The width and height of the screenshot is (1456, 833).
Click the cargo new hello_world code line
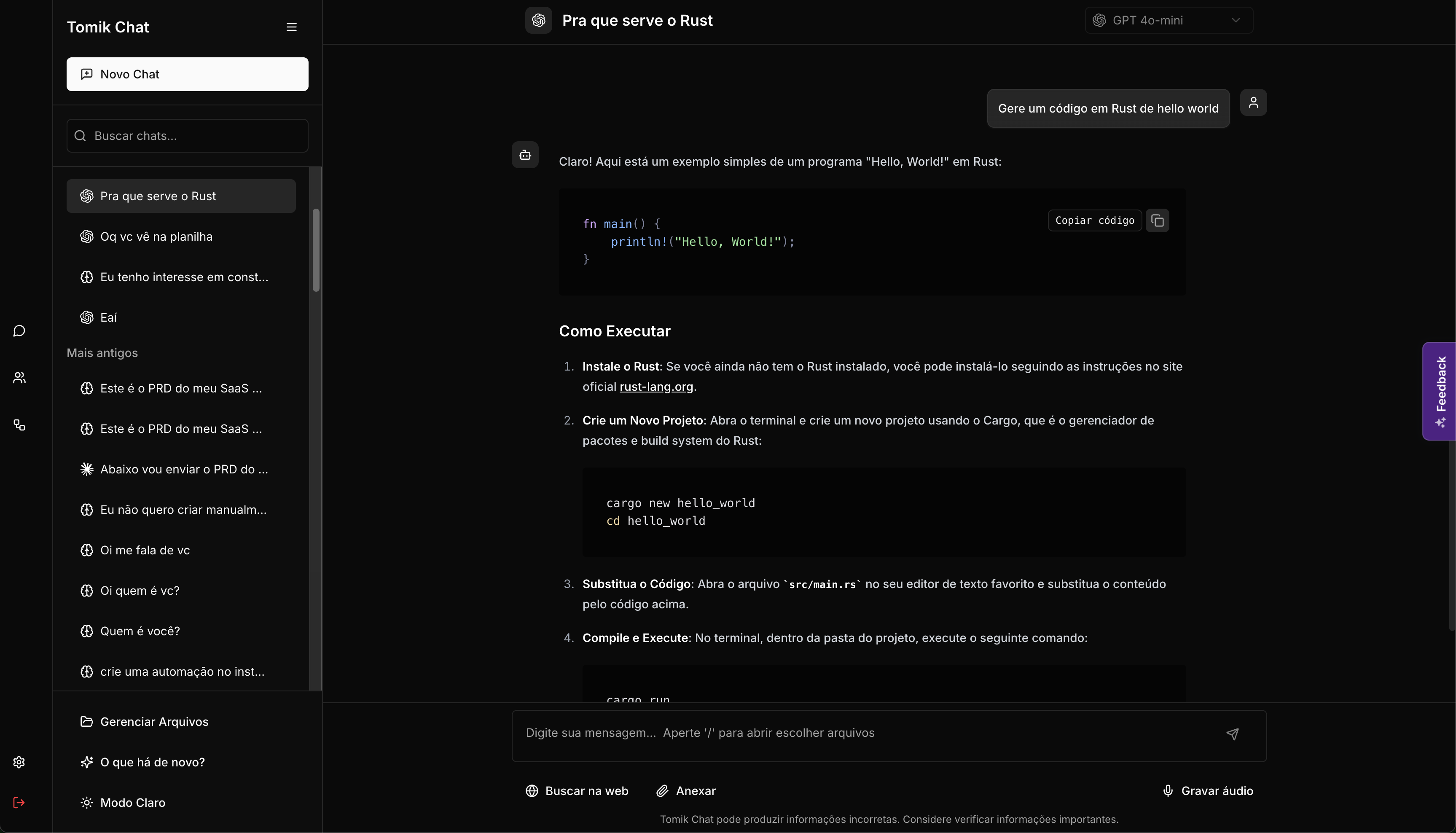pyautogui.click(x=681, y=503)
